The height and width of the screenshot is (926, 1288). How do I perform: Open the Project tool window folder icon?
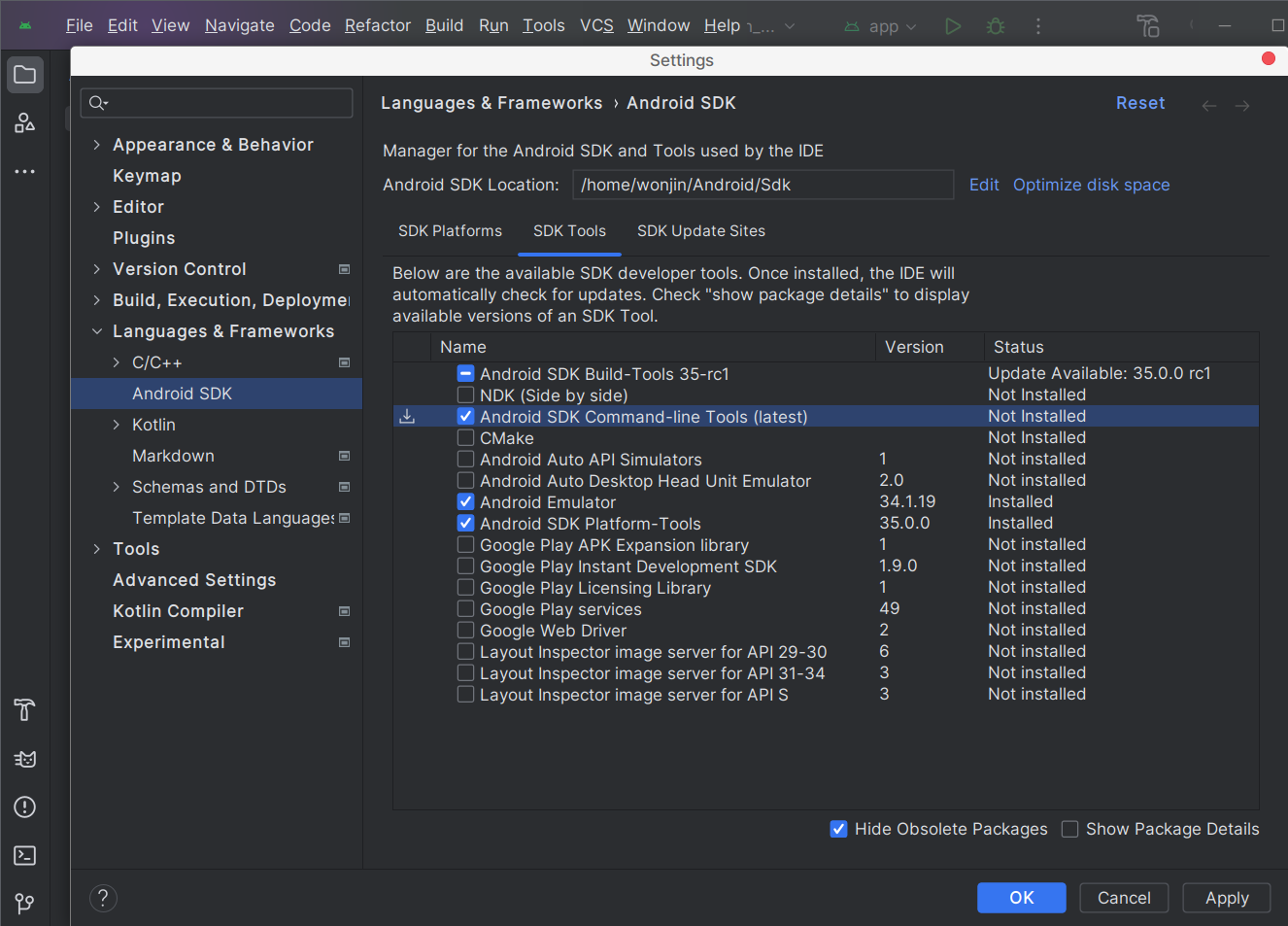tap(25, 75)
